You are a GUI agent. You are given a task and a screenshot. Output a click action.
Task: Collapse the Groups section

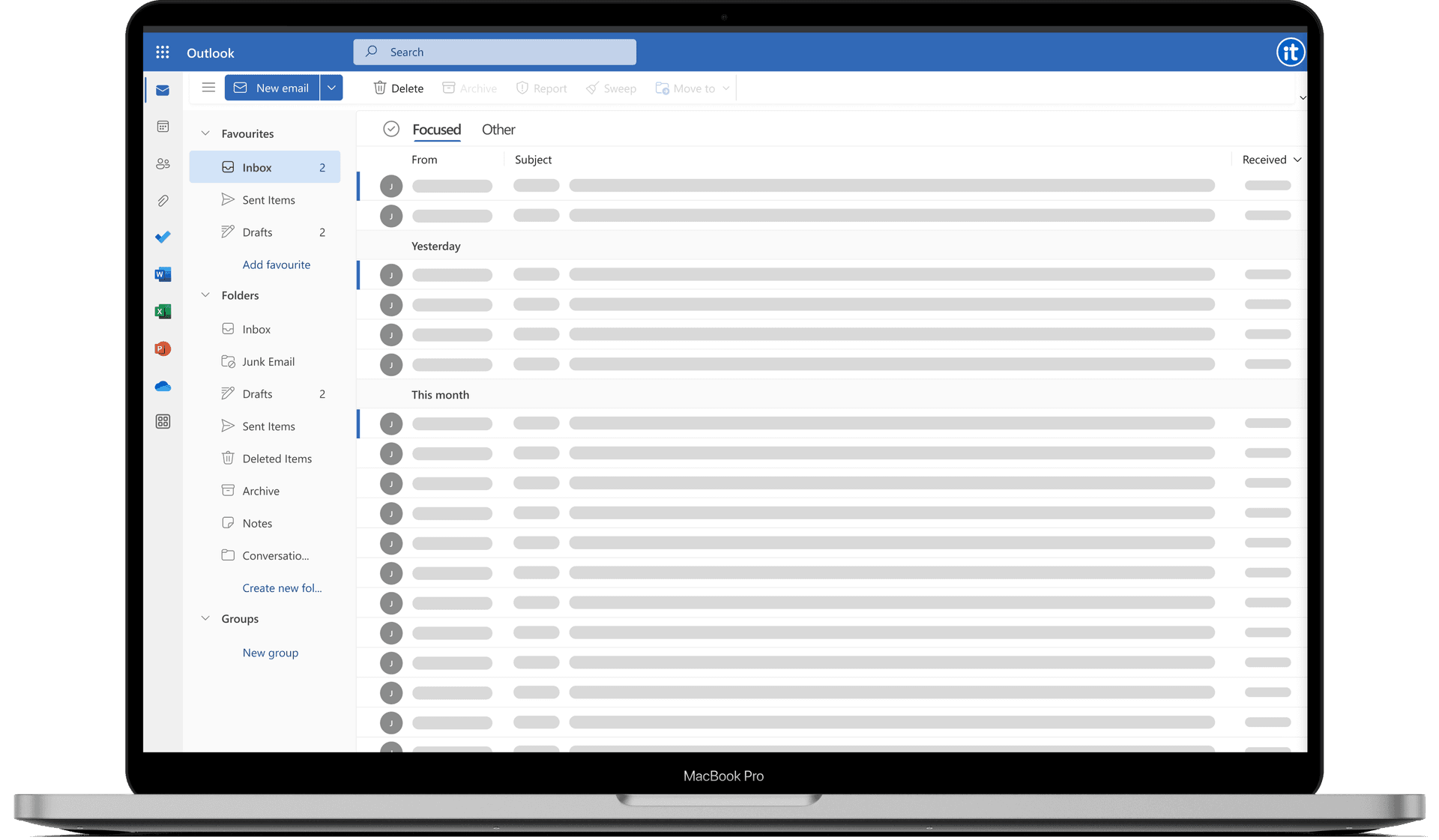point(205,618)
